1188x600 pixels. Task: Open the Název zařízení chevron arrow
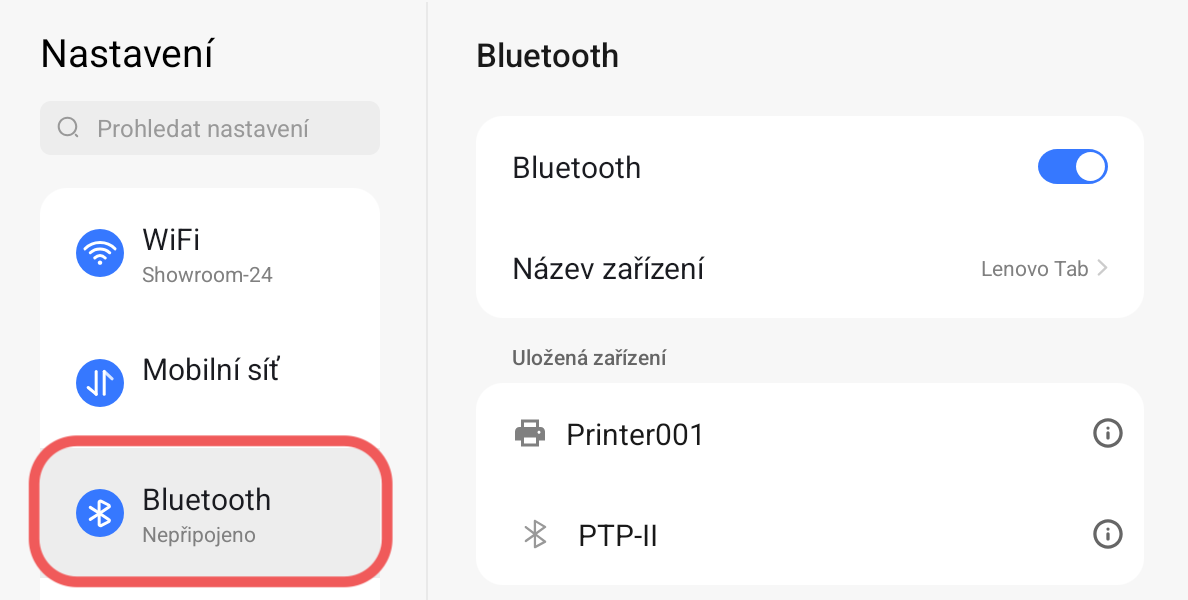point(1102,268)
